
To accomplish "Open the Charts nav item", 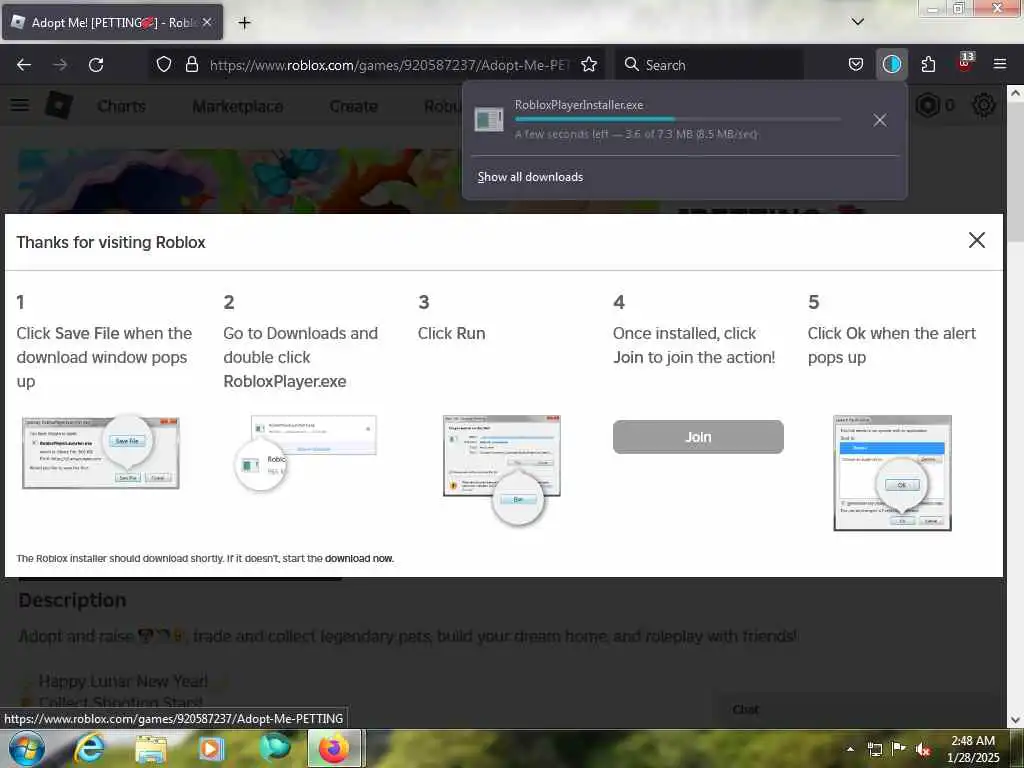I will pyautogui.click(x=121, y=106).
